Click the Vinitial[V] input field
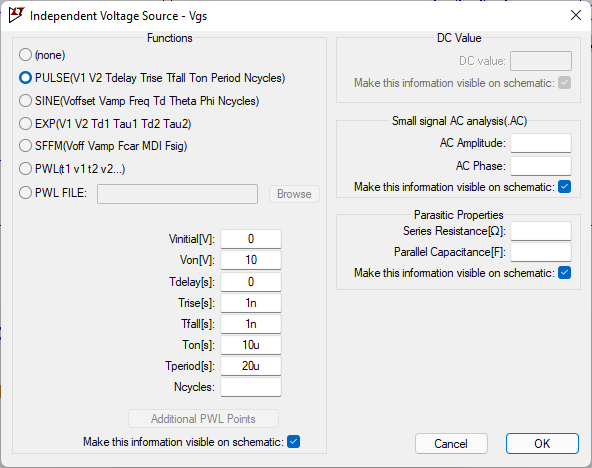This screenshot has height=468, width=592. [x=251, y=239]
